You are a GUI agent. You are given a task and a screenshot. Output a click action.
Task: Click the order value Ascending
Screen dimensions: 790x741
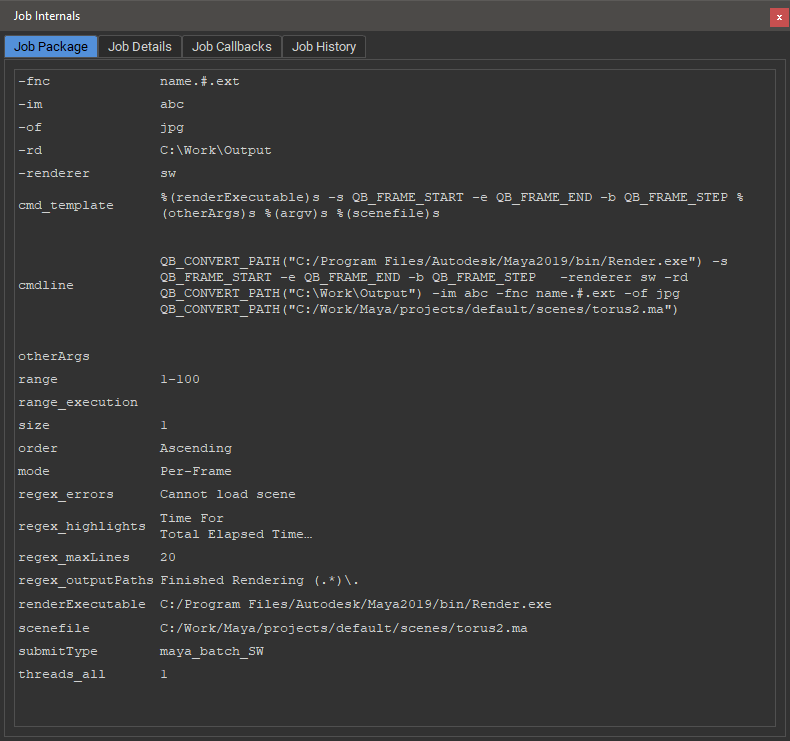coord(195,448)
